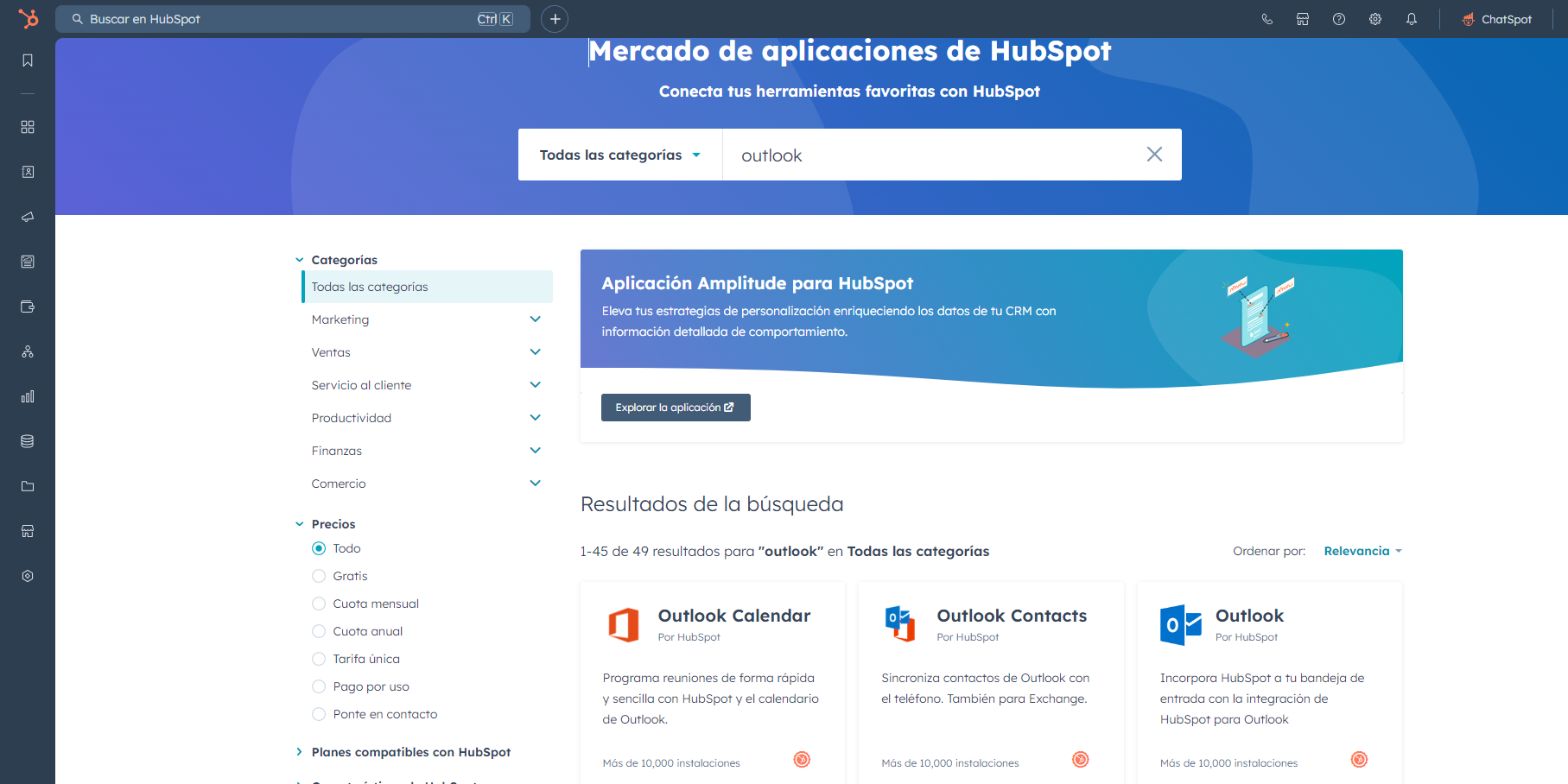Expand the Servicio al cliente chevron
The height and width of the screenshot is (784, 1568).
(x=535, y=385)
